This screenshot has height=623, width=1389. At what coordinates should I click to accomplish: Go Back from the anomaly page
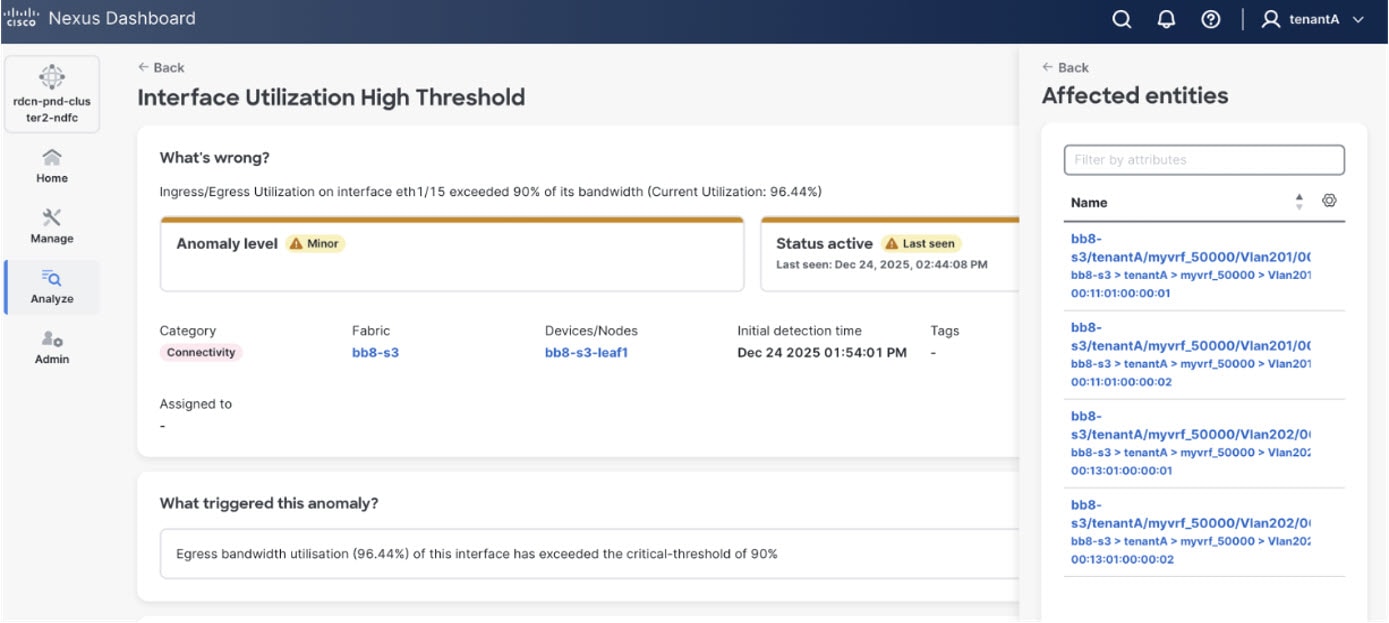click(161, 67)
